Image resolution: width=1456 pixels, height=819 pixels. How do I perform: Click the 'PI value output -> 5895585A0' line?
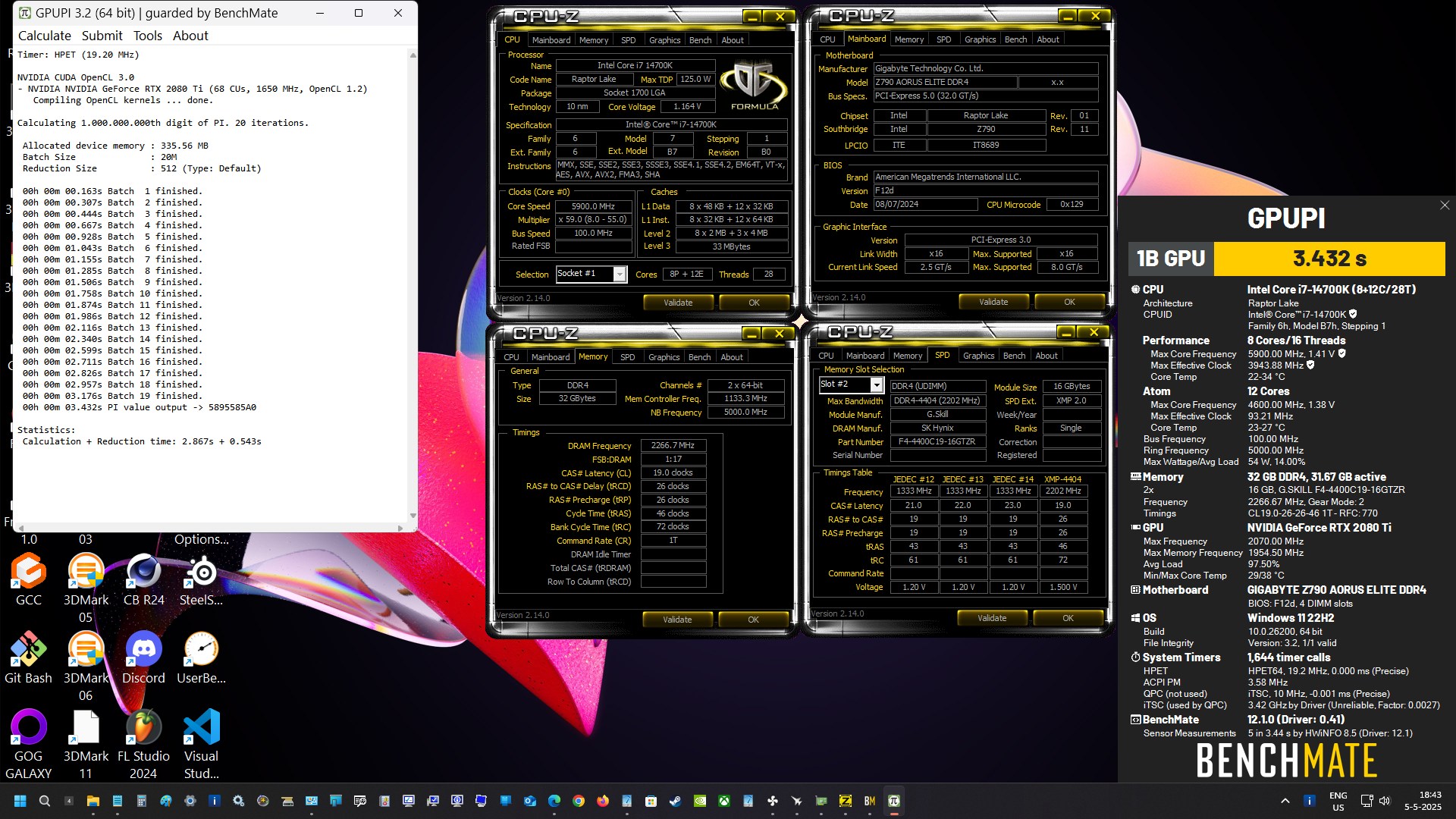click(x=140, y=407)
